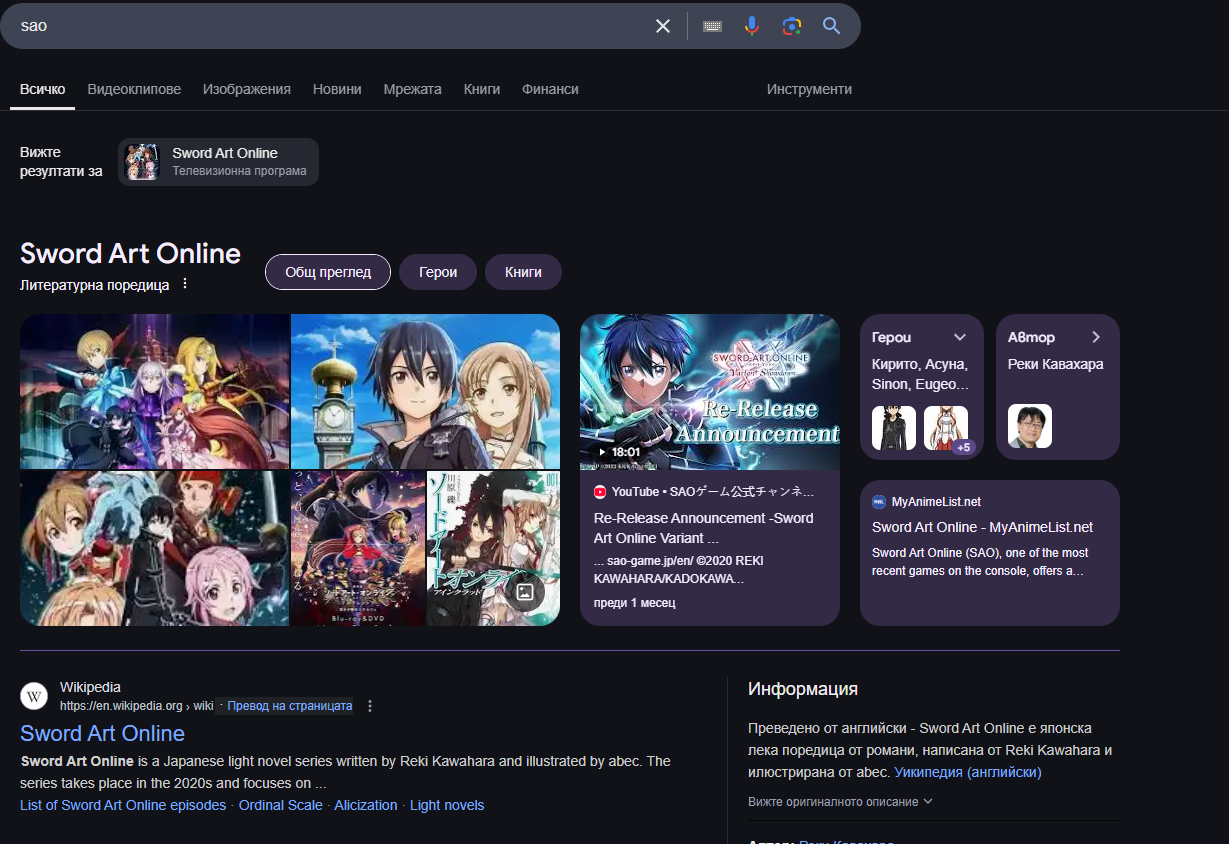The width and height of the screenshot is (1229, 844).
Task: Select the Всичко tab
Action: [x=42, y=89]
